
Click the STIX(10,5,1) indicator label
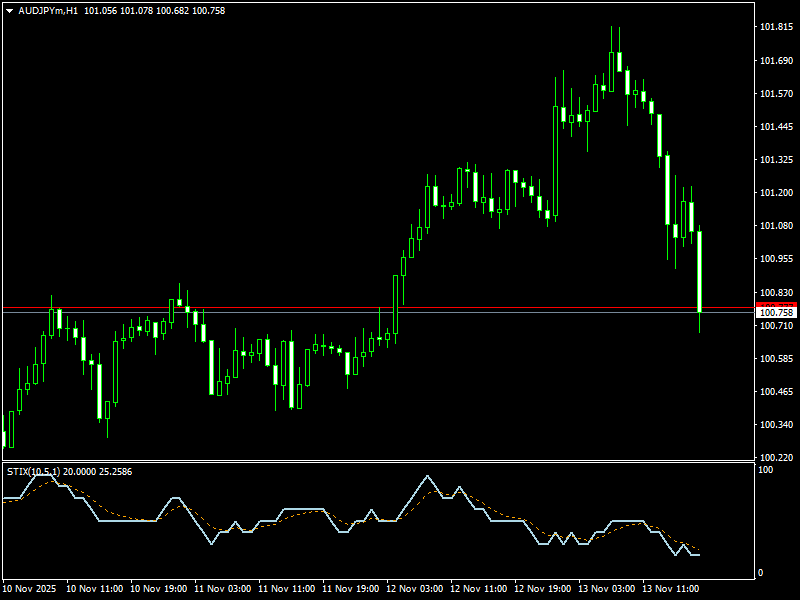[34, 470]
